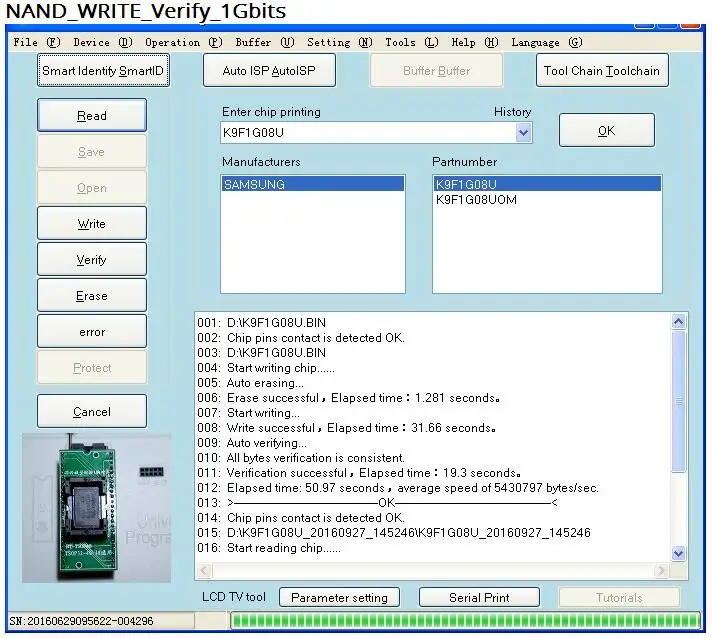
Task: Click the Verify button
Action: pyautogui.click(x=92, y=259)
